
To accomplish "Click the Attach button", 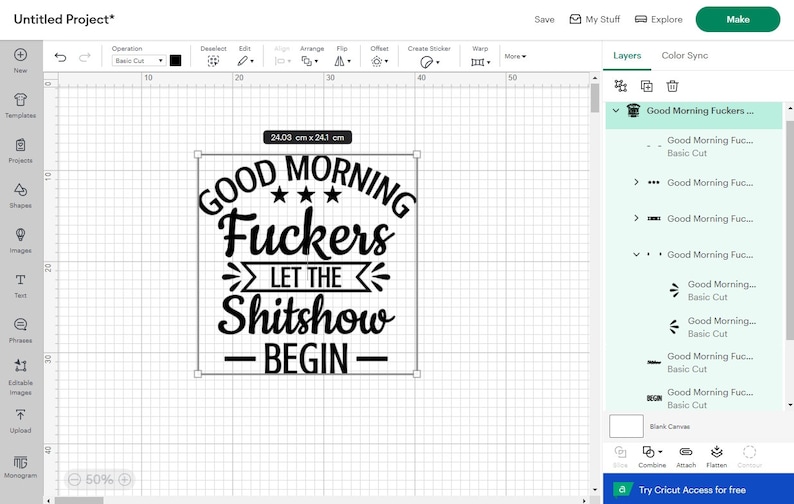I will [686, 456].
